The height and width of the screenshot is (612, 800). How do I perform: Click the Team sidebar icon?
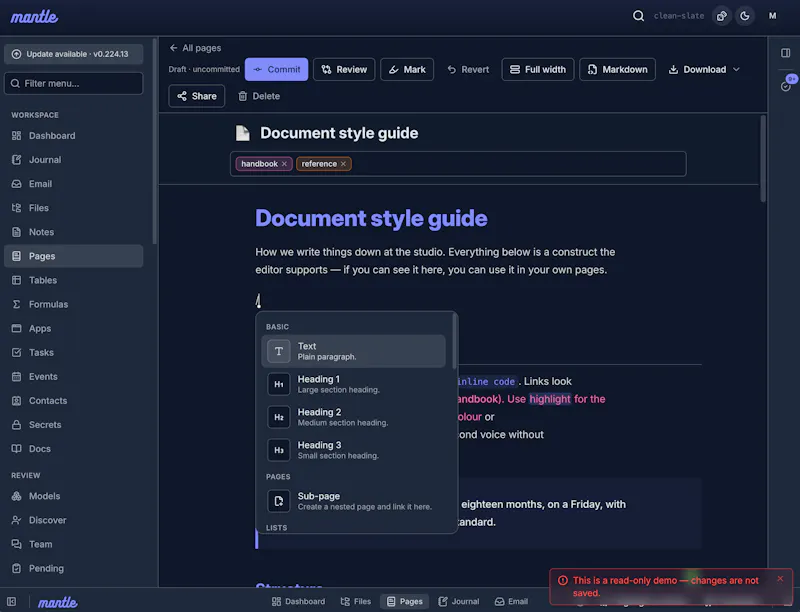coord(16,544)
